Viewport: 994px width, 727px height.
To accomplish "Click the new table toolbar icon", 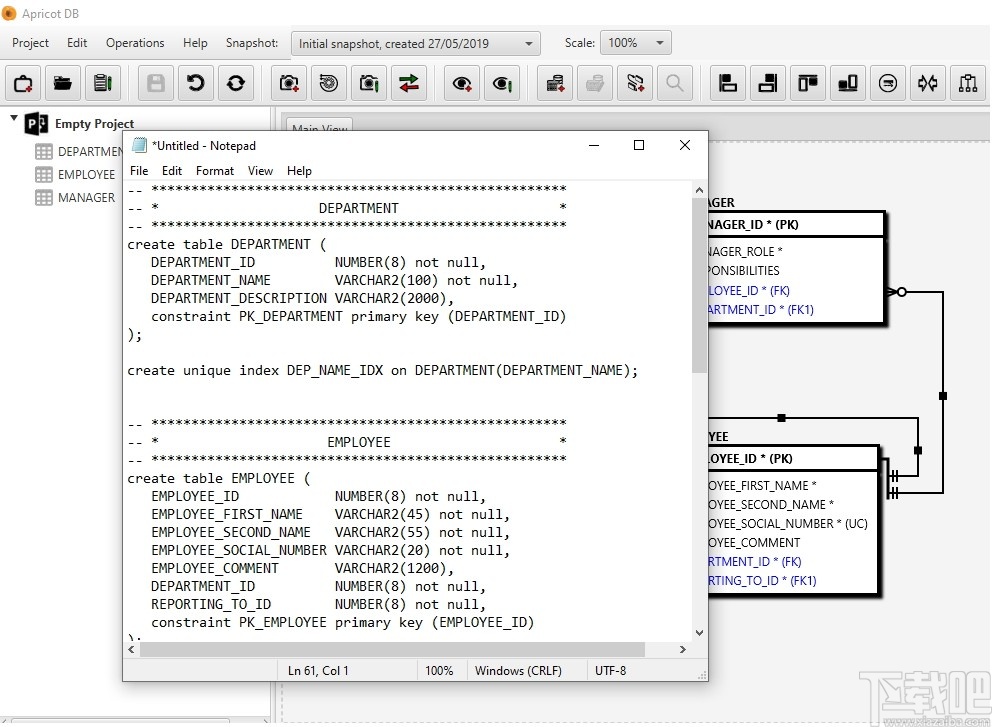I will (x=555, y=83).
